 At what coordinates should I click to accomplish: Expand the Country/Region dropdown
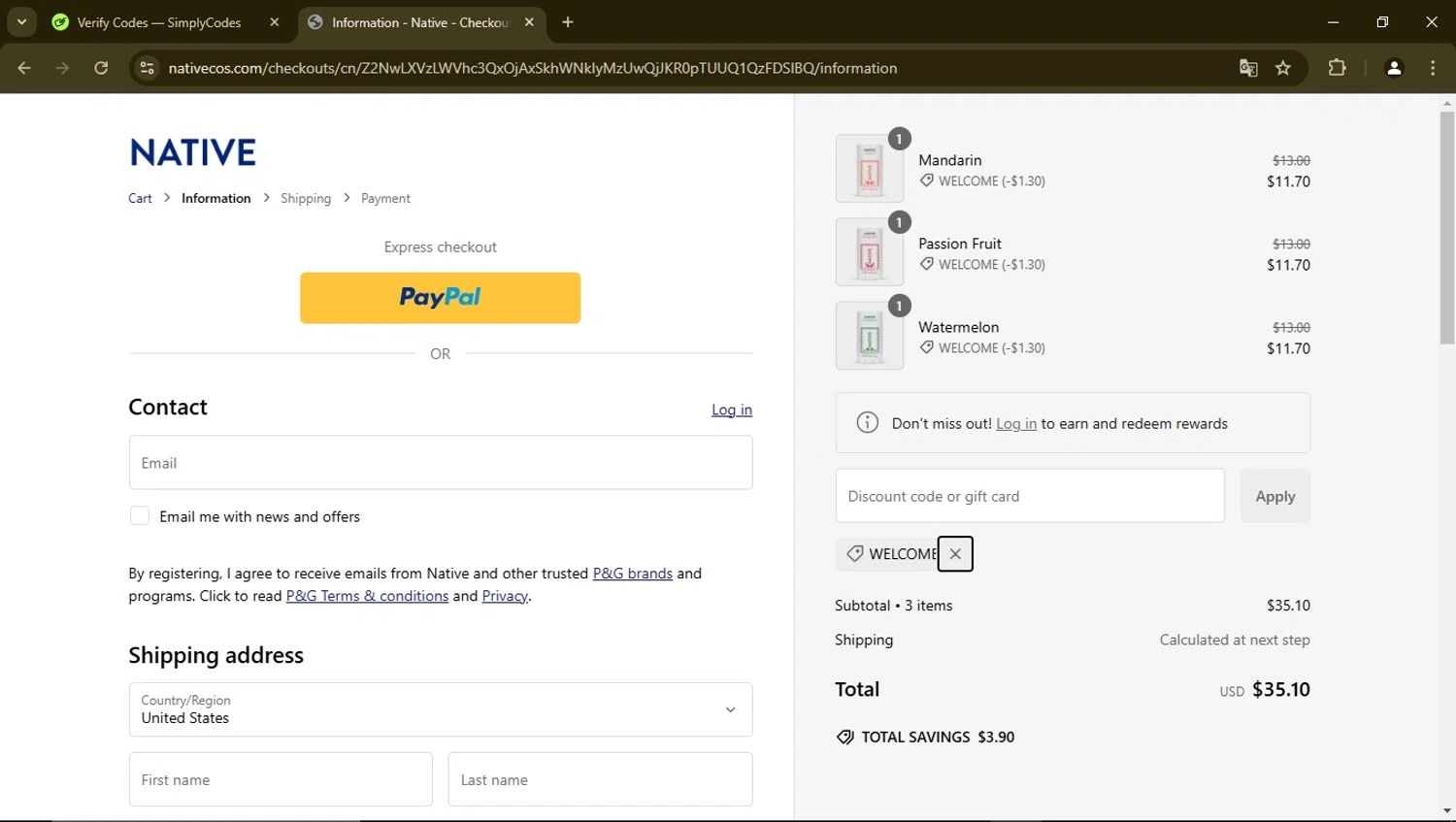click(441, 709)
